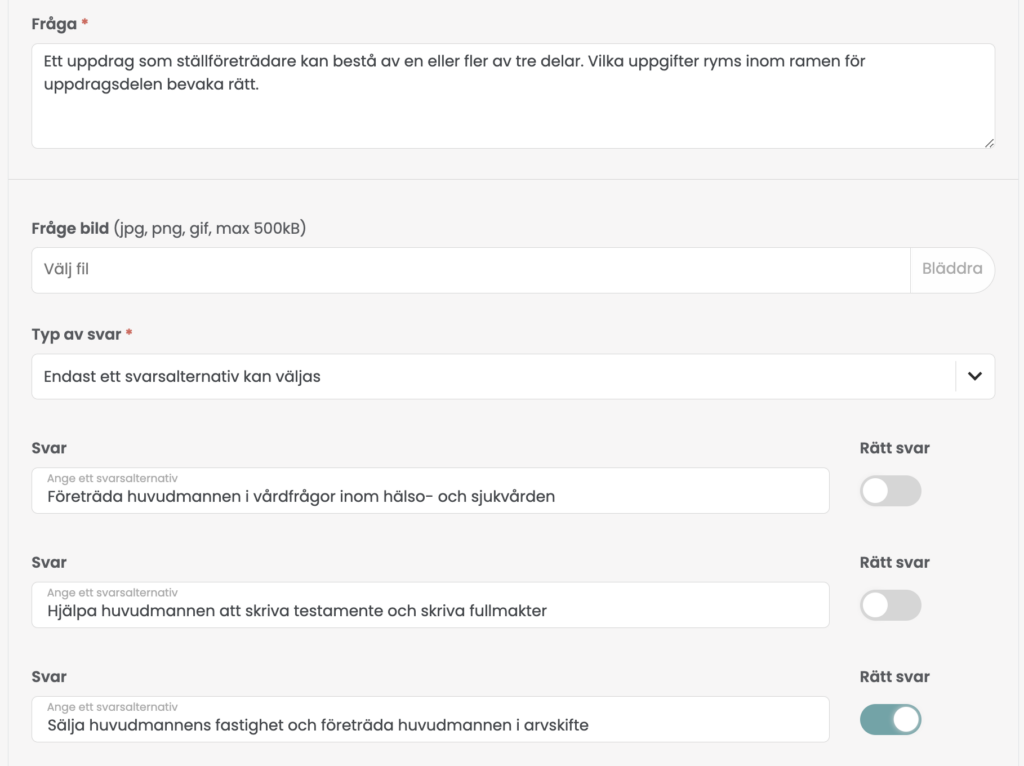Click the "Svar" label above the Hjälpa answer
Screen dimensions: 1024x766
pyautogui.click(x=49, y=562)
